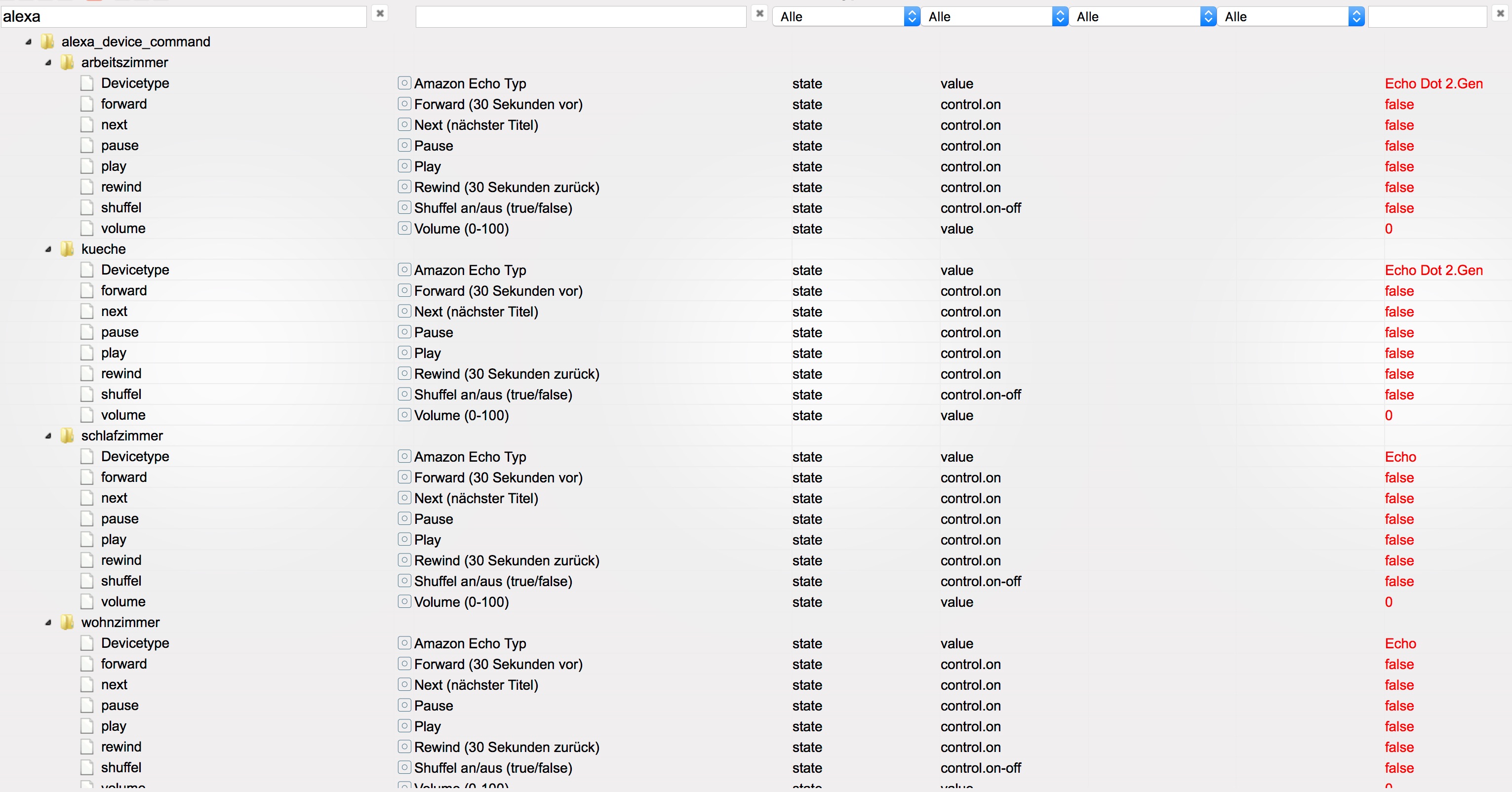Click state icon beside schlafzimmer Rewind (30 Sekunden zurück)

coord(404,560)
